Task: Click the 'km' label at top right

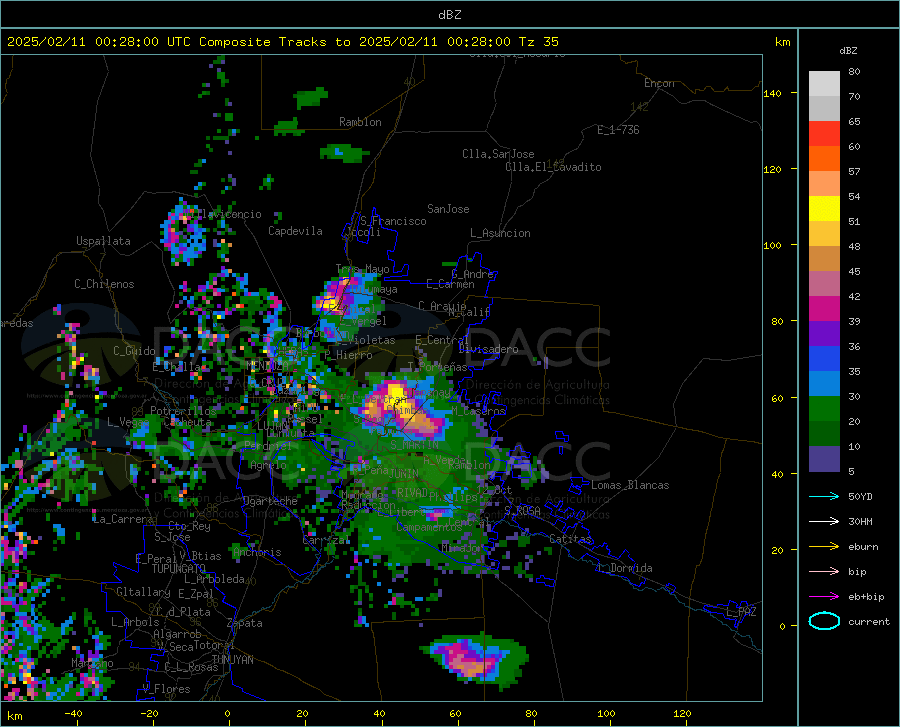Action: (782, 42)
